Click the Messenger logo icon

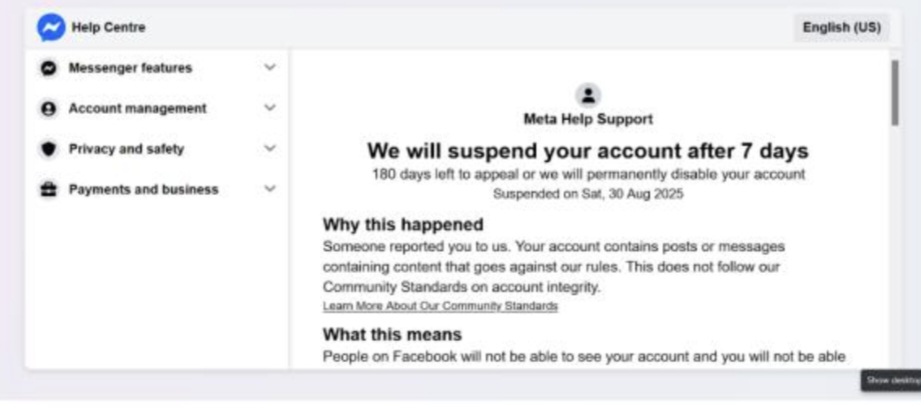[50, 27]
